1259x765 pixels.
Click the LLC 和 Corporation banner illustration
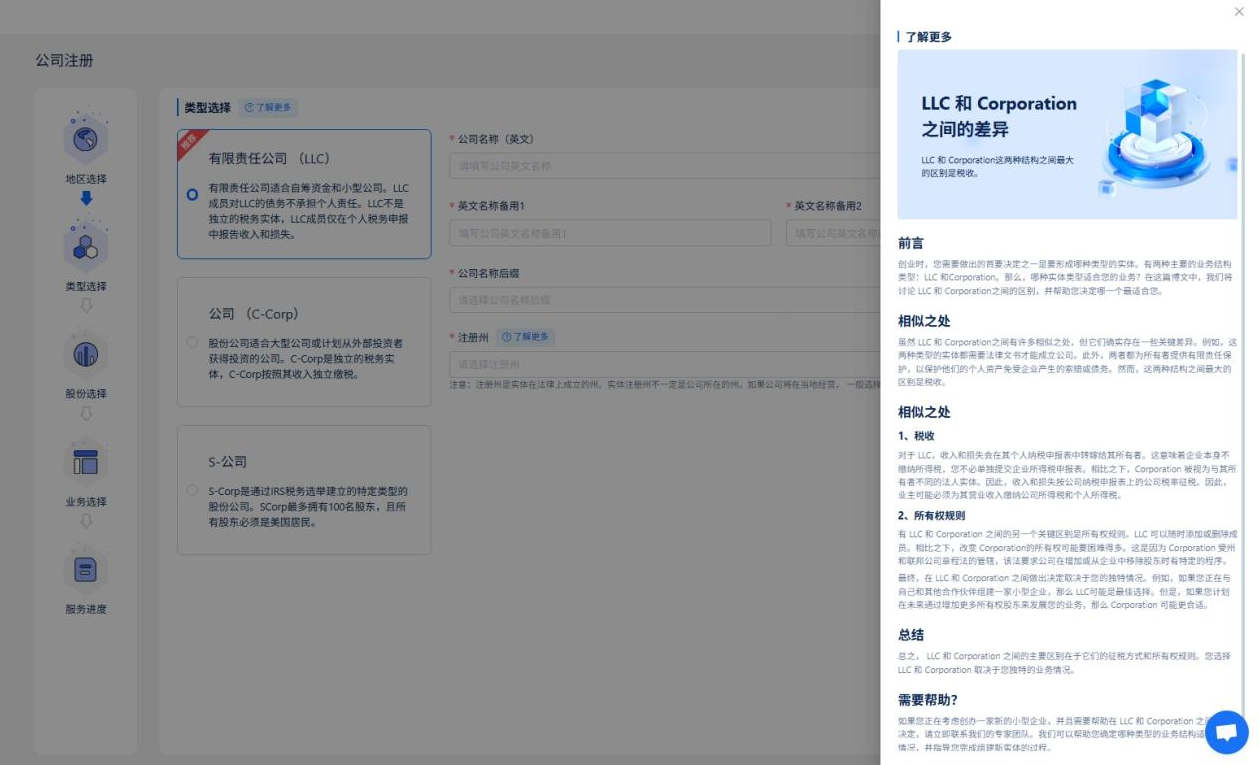(1067, 134)
